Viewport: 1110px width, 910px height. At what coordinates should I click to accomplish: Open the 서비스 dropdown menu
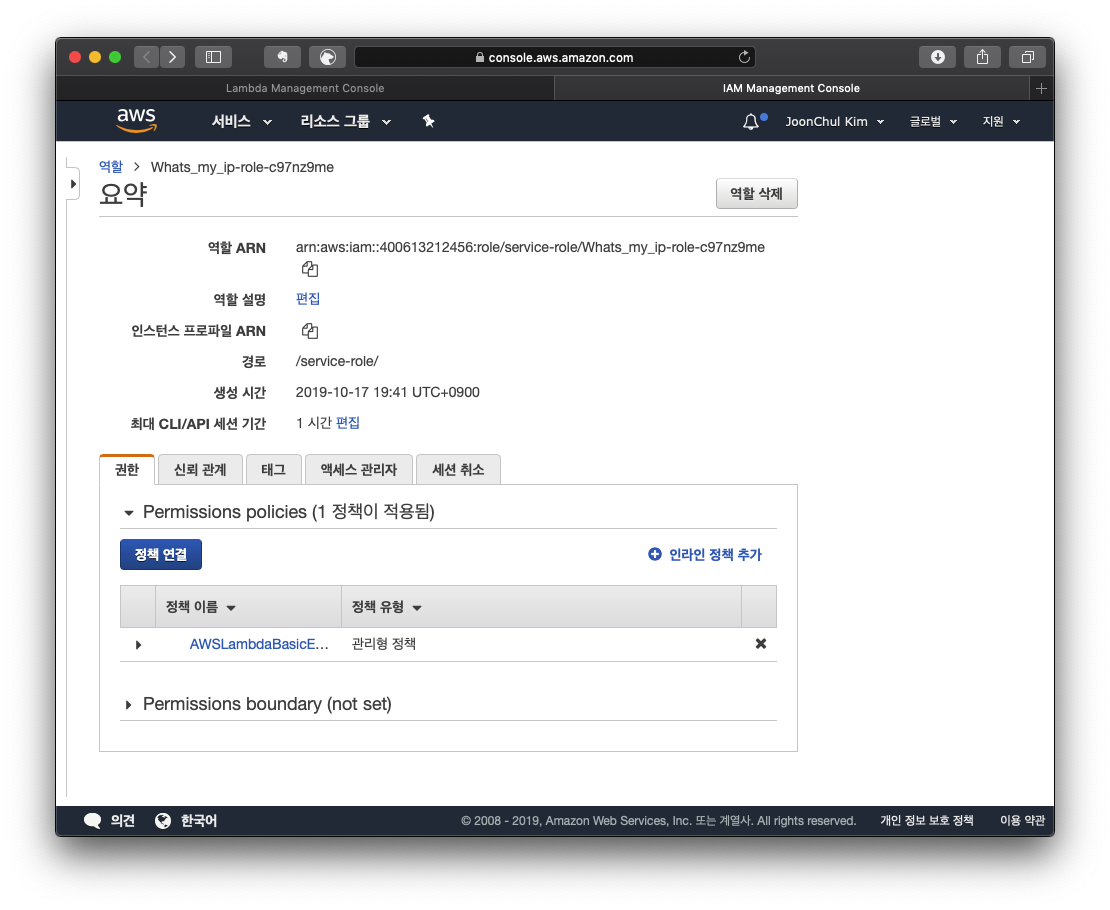[241, 121]
